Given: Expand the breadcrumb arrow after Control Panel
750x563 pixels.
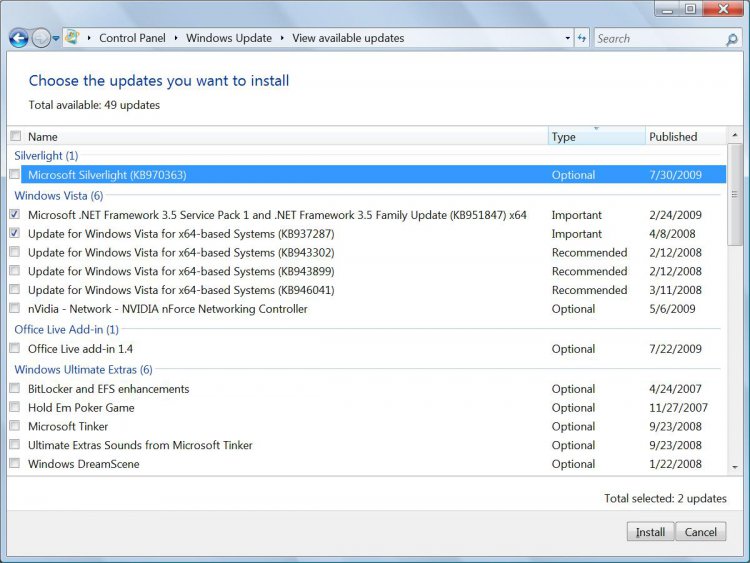Looking at the screenshot, I should pyautogui.click(x=176, y=38).
